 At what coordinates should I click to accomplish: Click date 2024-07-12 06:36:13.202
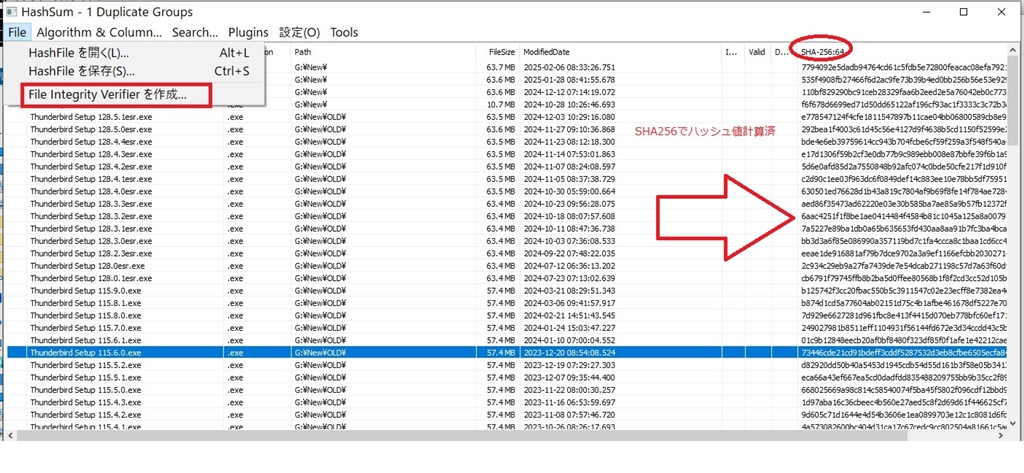(569, 266)
